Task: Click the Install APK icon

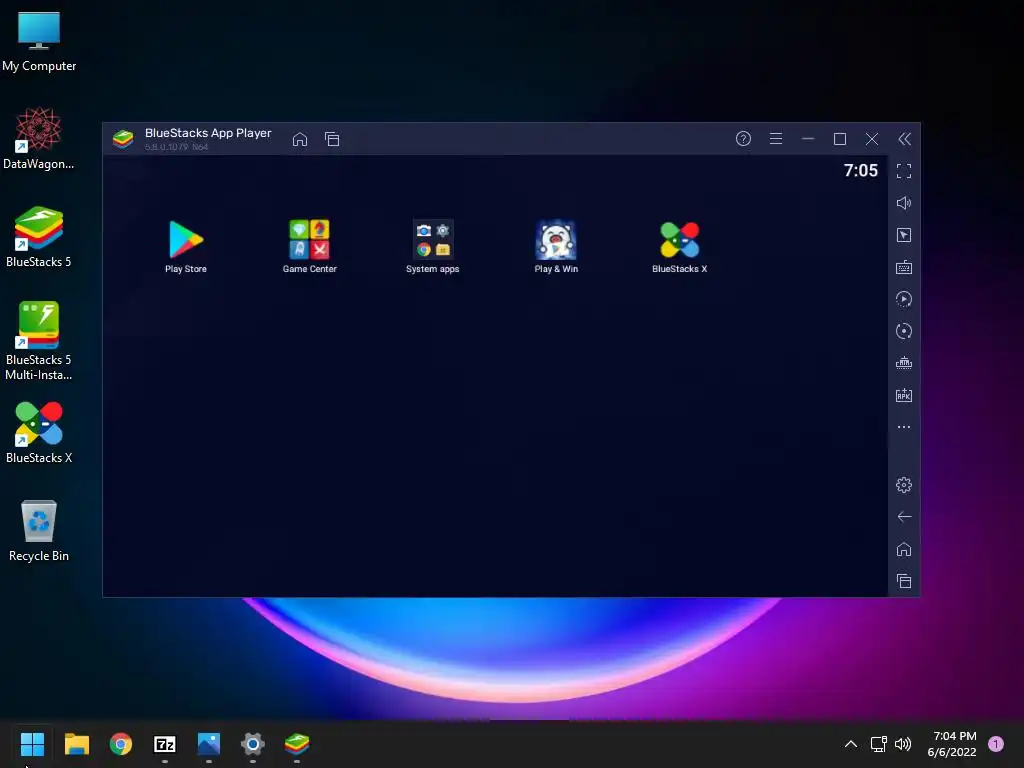Action: pyautogui.click(x=904, y=395)
